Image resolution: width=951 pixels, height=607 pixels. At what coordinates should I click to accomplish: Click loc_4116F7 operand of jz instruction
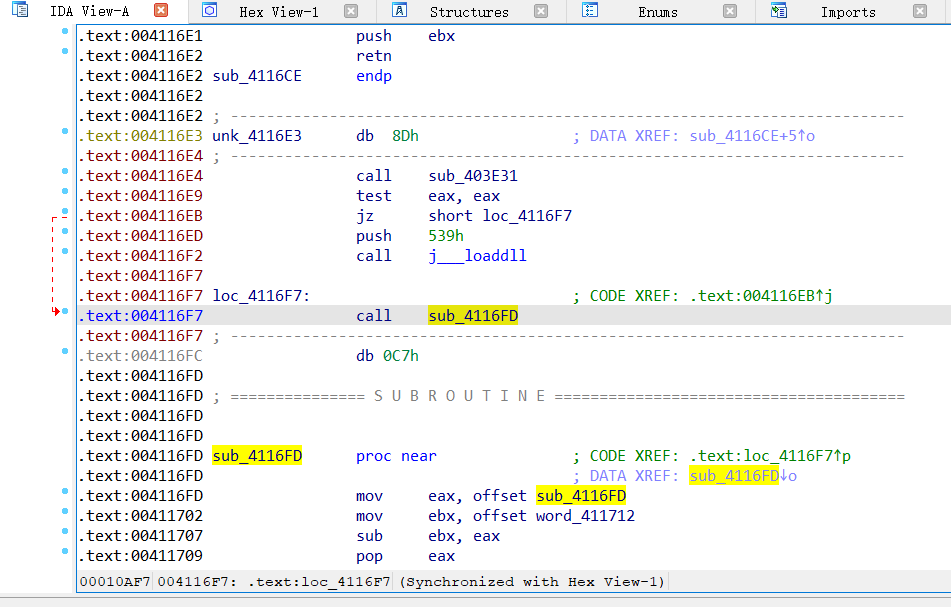pyautogui.click(x=527, y=216)
